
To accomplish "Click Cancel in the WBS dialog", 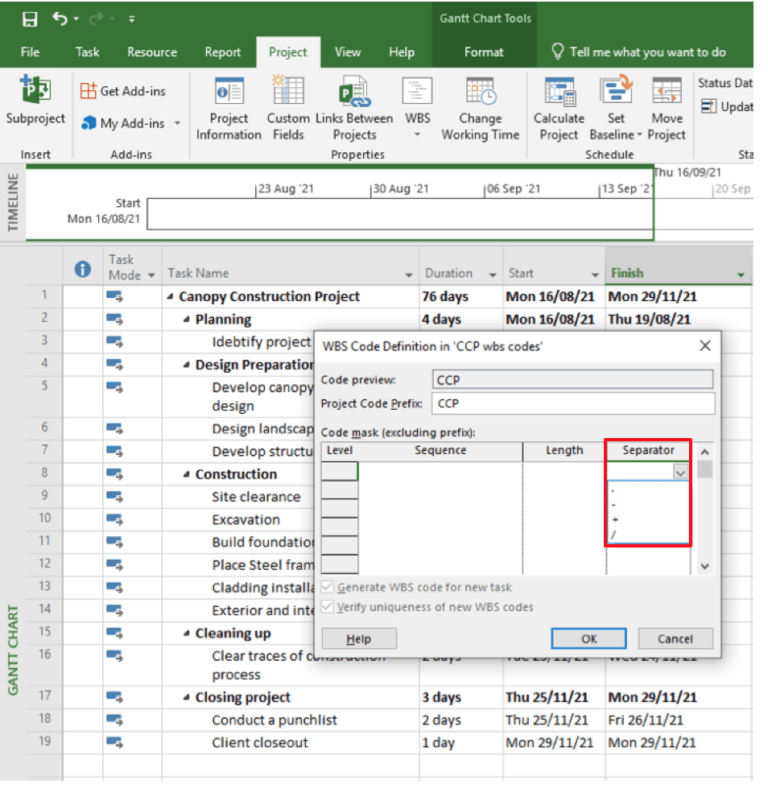I will pyautogui.click(x=674, y=639).
